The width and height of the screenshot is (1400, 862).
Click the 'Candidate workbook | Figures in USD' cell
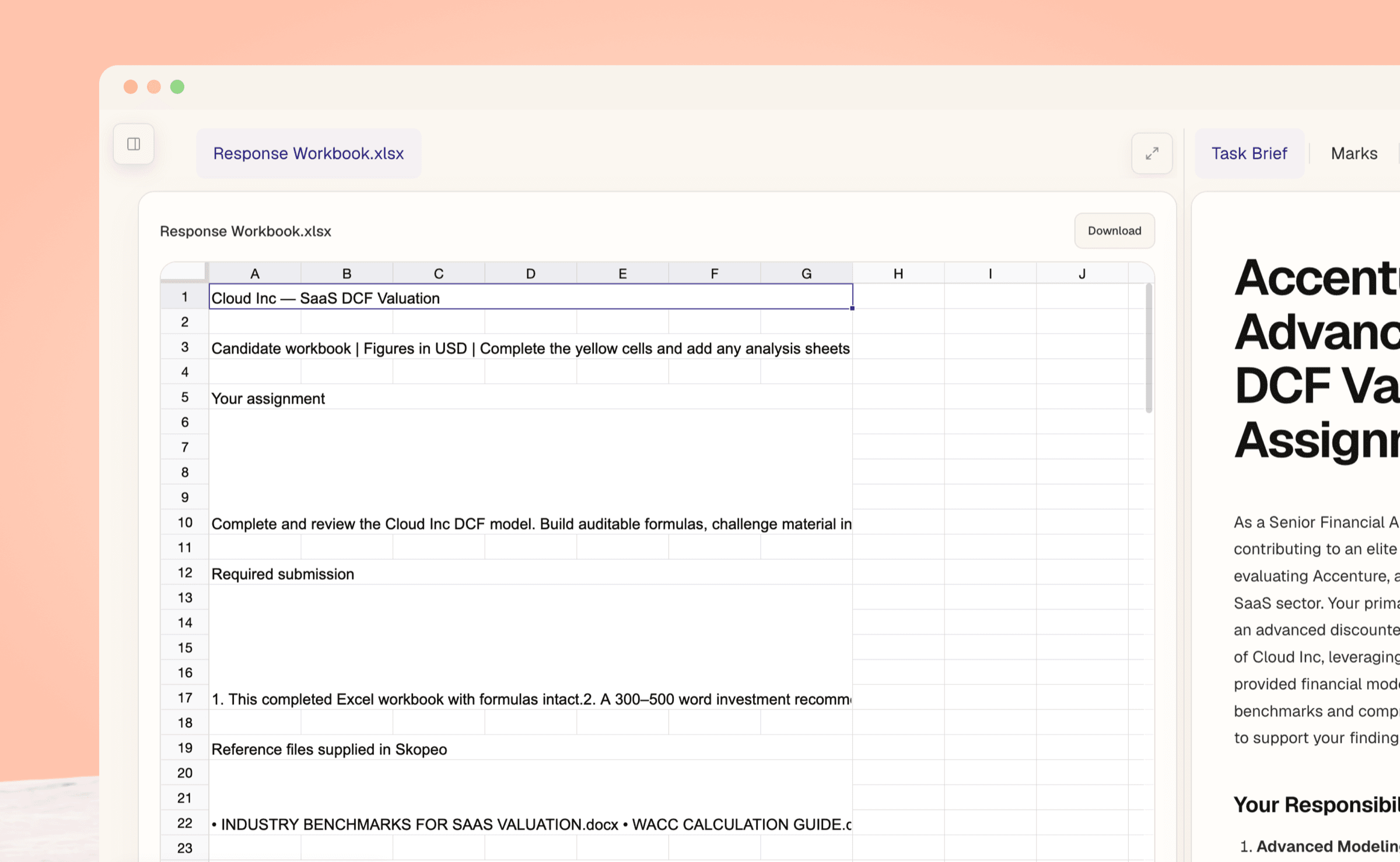(x=531, y=346)
